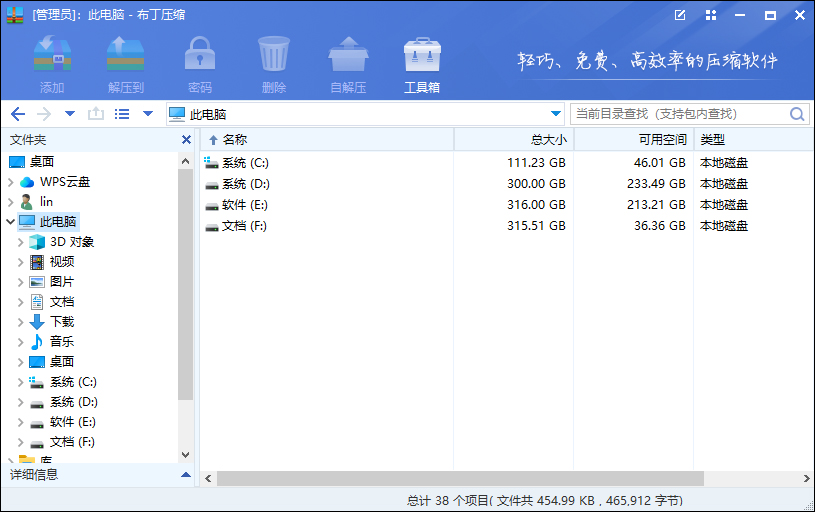Expand the 视频 tree node
Viewport: 815px width, 512px height.
click(20, 262)
